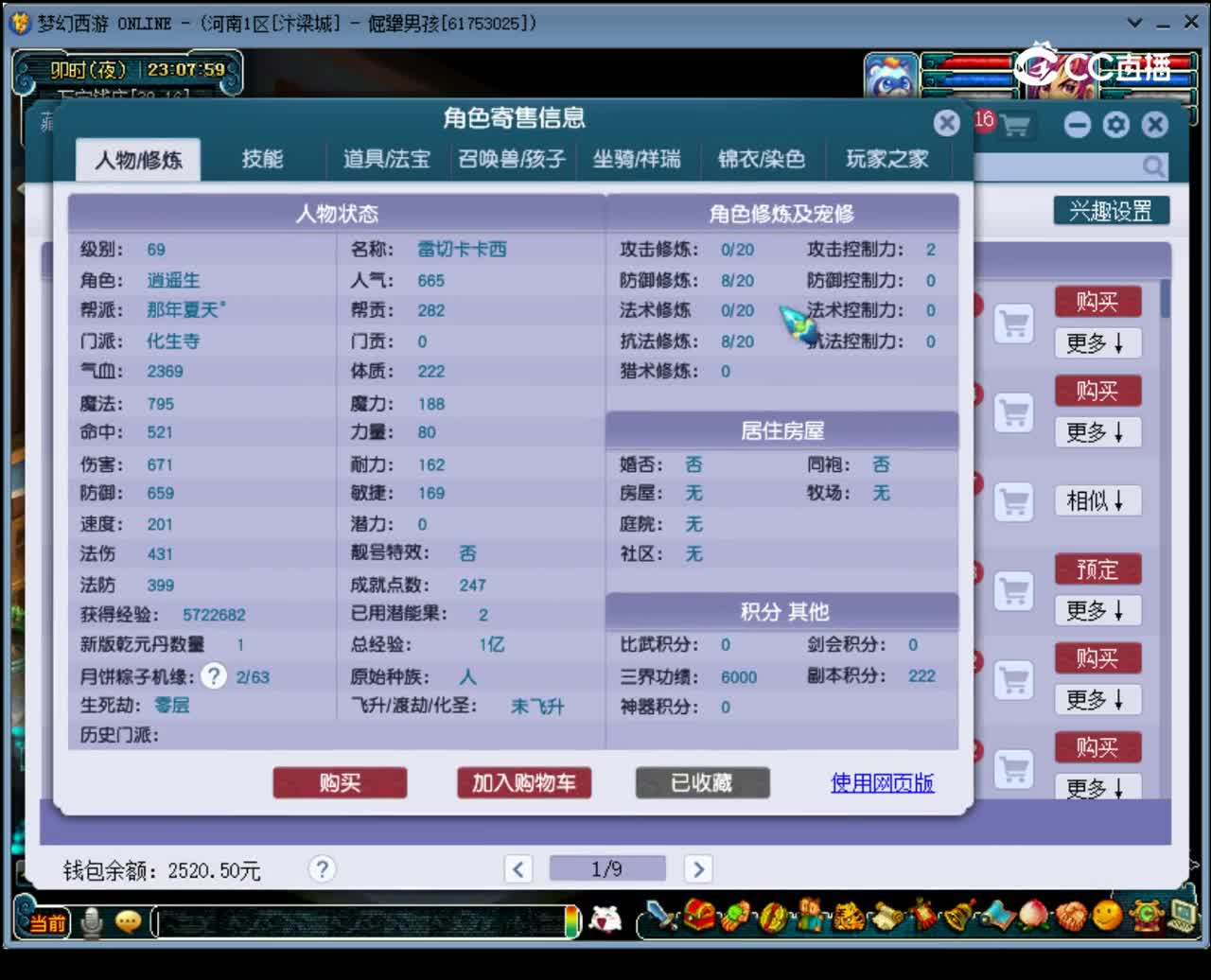
Task: Switch to the 技能 tab
Action: click(x=262, y=159)
